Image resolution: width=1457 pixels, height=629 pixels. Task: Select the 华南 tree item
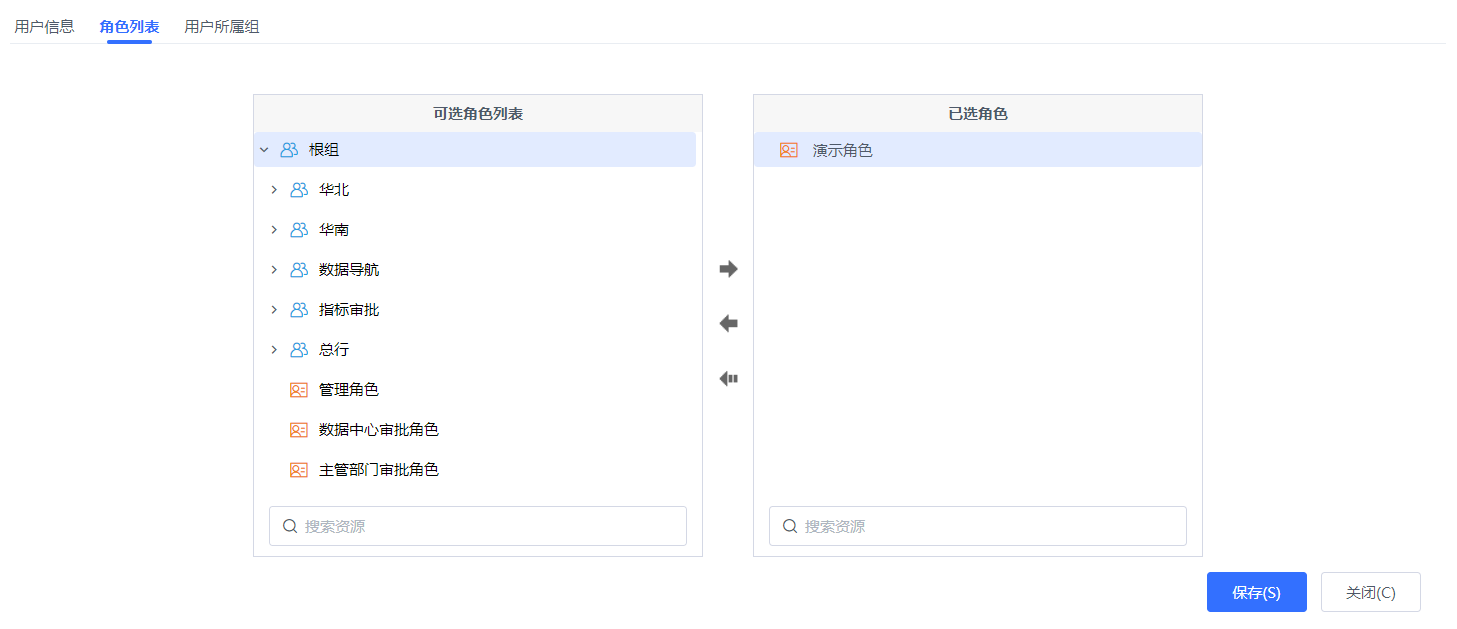[x=334, y=230]
